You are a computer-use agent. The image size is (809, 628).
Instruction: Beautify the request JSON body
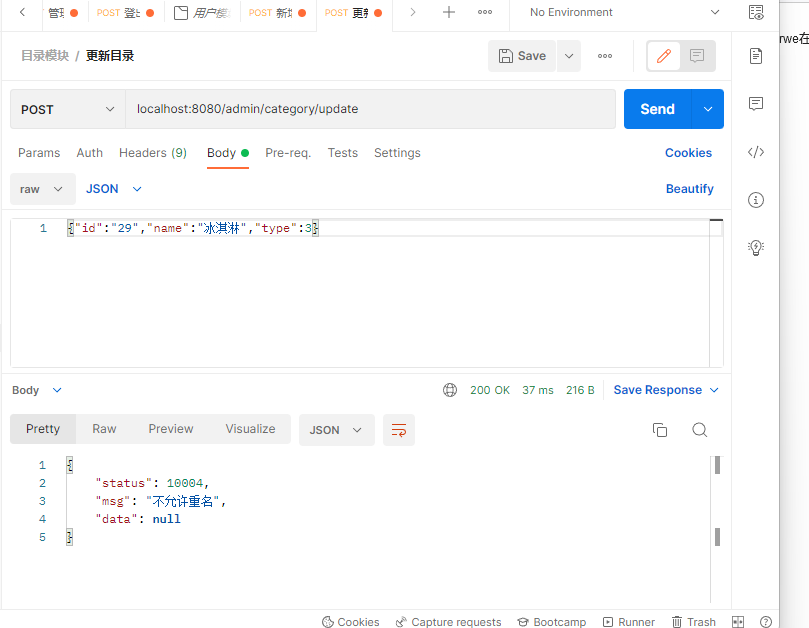click(x=690, y=189)
